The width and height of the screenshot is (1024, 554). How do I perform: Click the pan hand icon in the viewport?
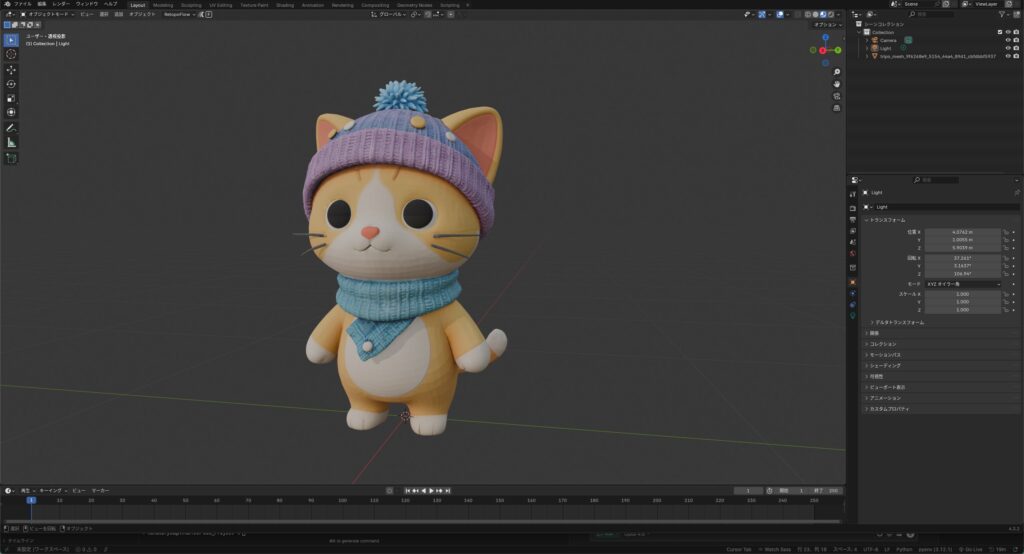[x=836, y=85]
